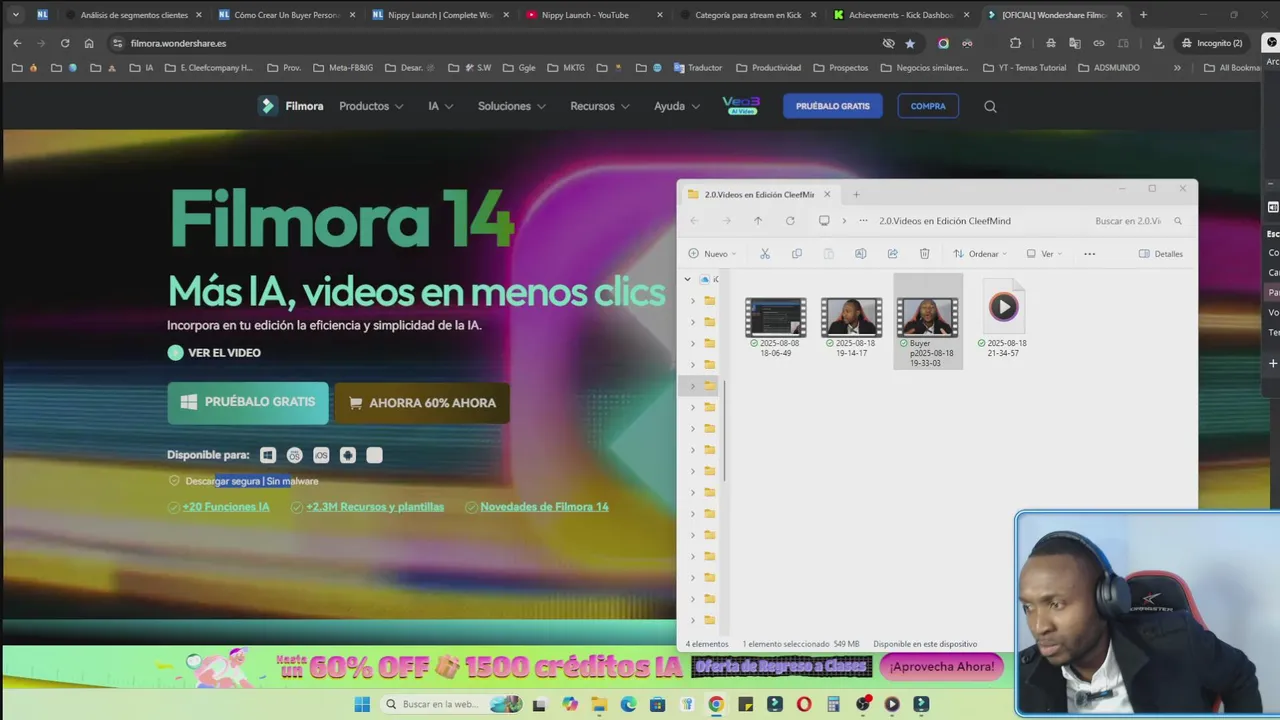Switch to the Categoría para stream en Kick tab
This screenshot has height=720, width=1280.
[x=748, y=15]
